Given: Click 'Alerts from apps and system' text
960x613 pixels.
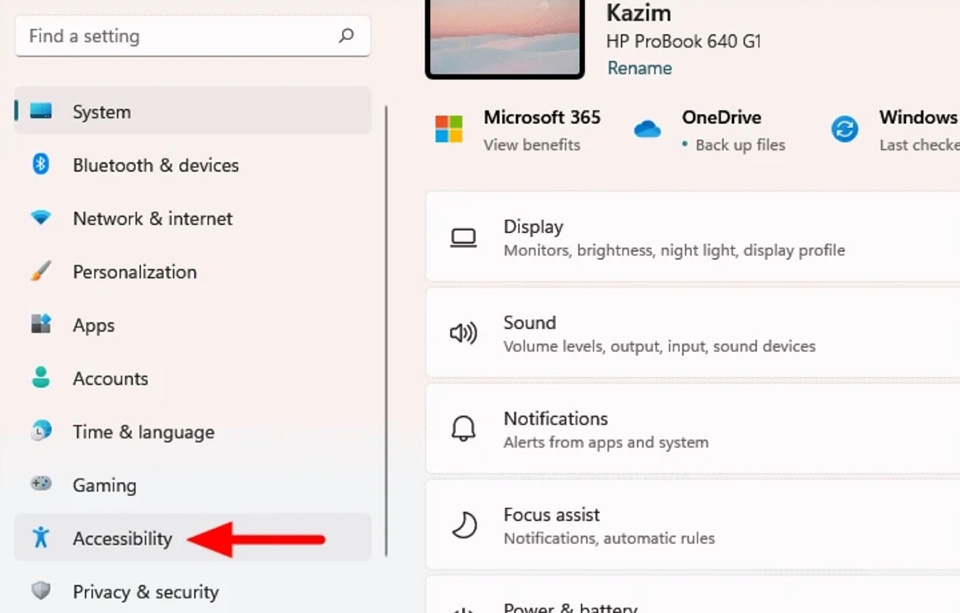Looking at the screenshot, I should click(606, 442).
